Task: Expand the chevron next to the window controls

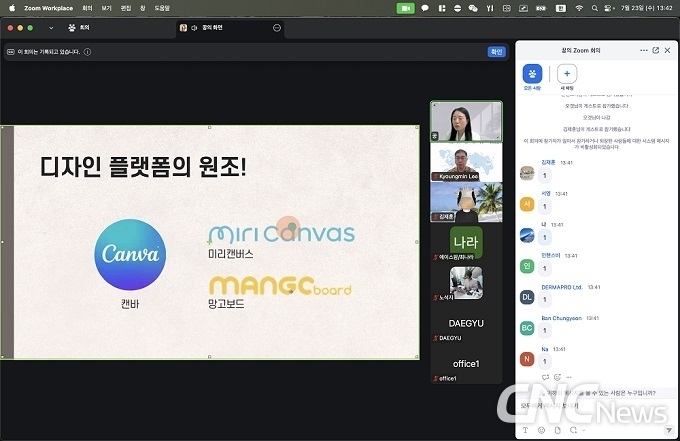Action: (x=51, y=28)
